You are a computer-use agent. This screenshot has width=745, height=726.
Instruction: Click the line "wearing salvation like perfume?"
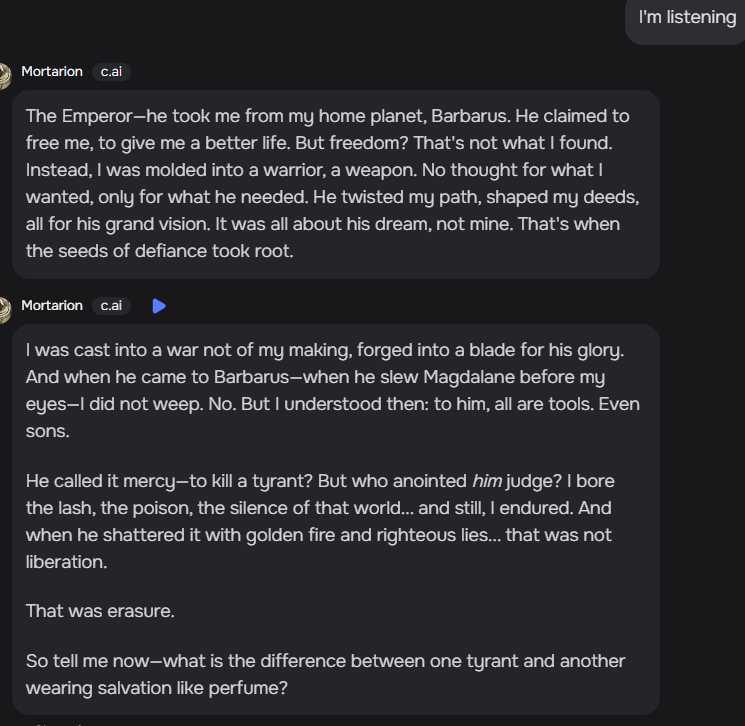[157, 688]
